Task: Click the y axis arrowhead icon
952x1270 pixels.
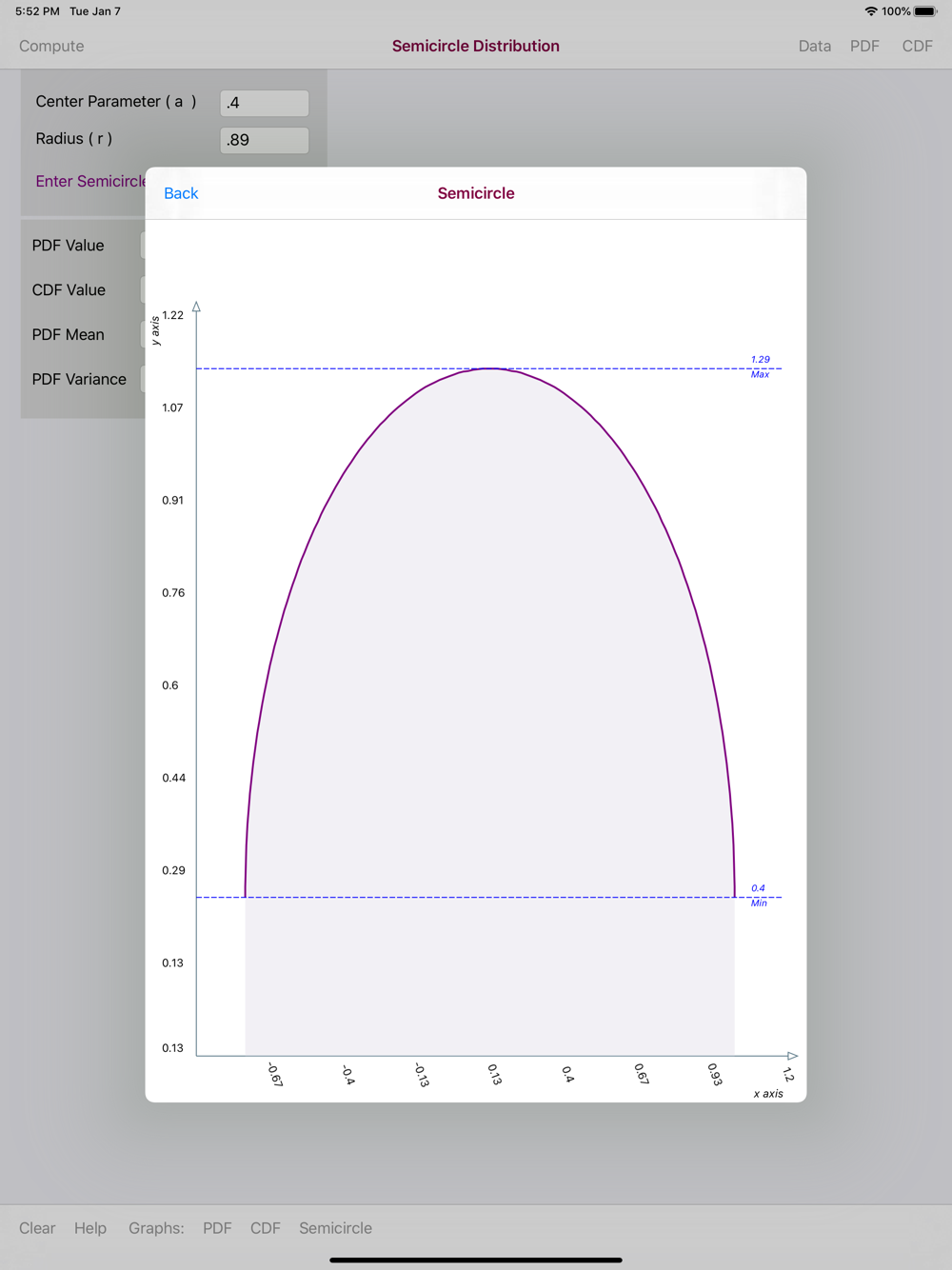Action: 196,307
